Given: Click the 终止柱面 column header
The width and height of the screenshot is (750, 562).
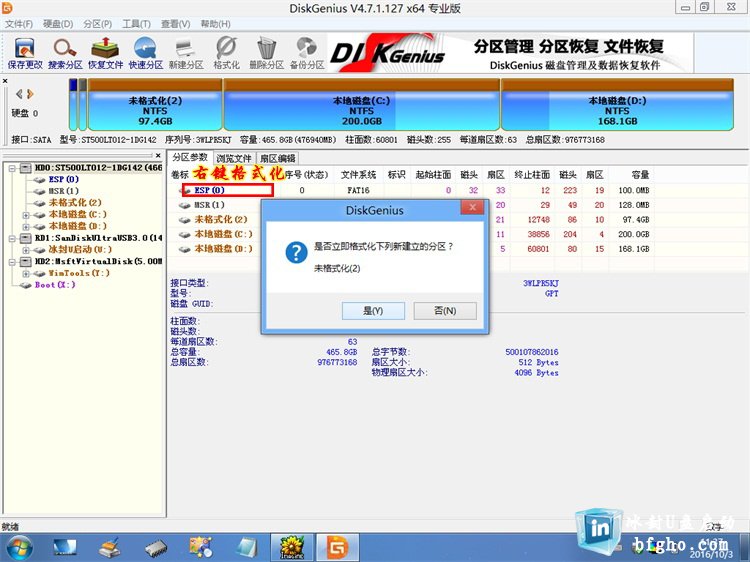Looking at the screenshot, I should point(532,175).
